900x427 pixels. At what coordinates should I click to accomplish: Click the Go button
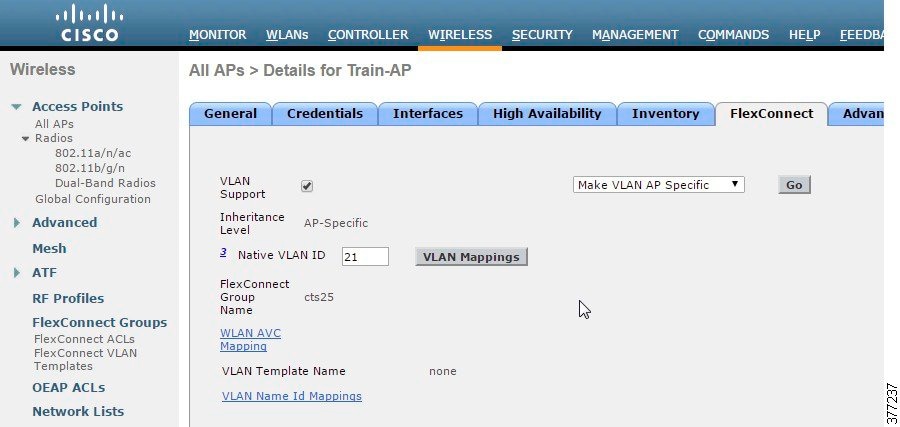(x=794, y=185)
